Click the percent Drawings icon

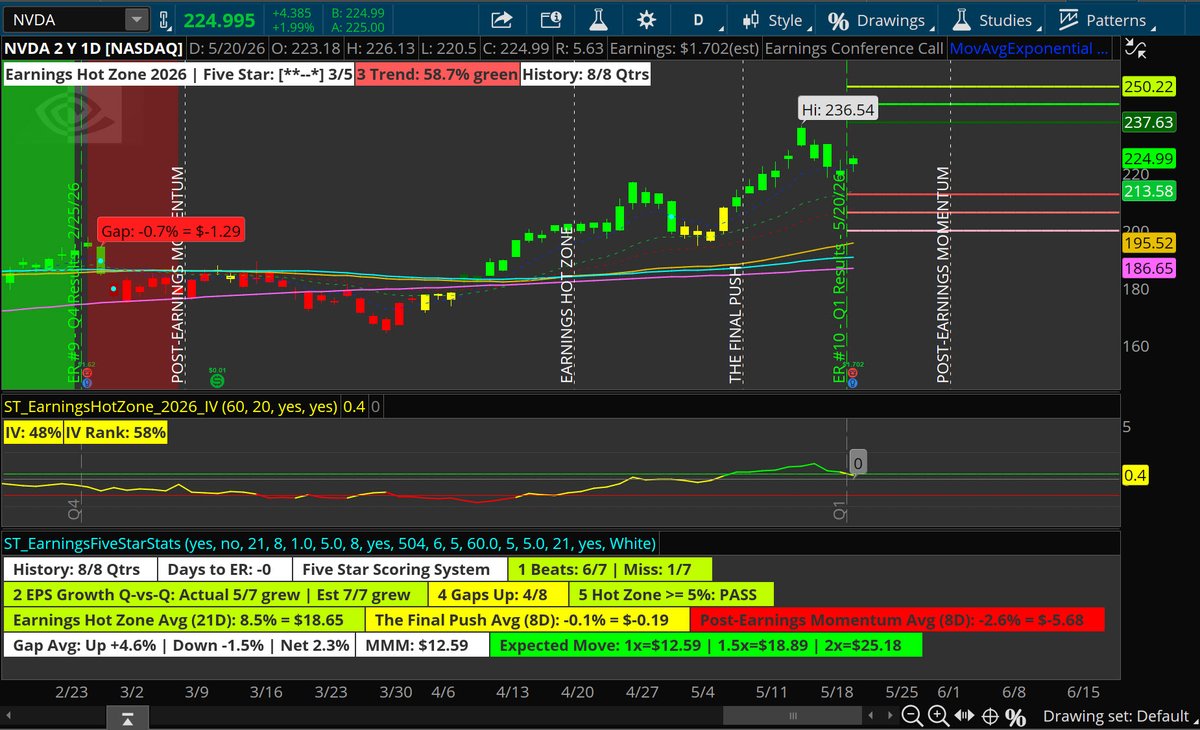838,21
